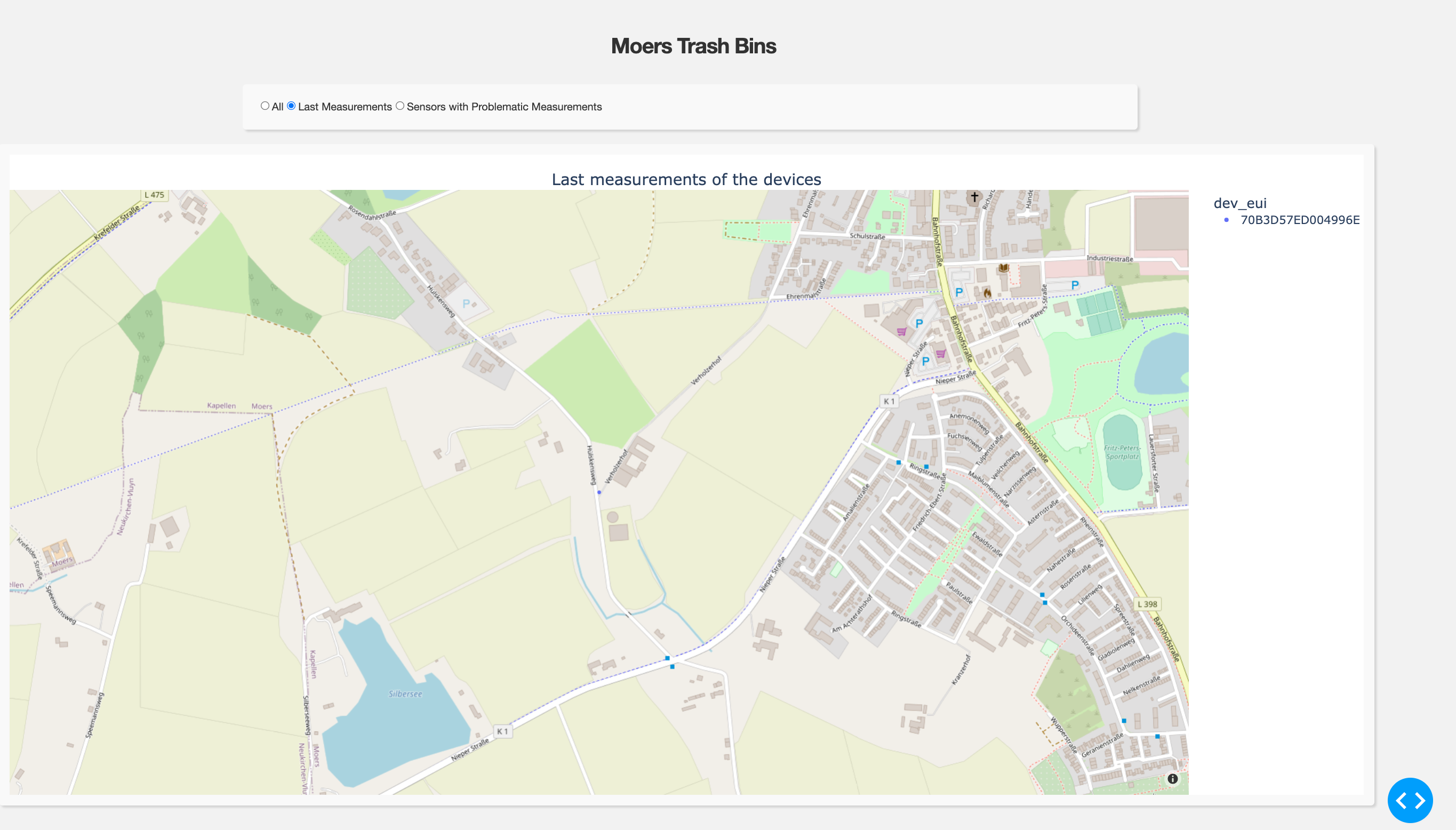The width and height of the screenshot is (1456, 830).
Task: Click the church cross icon on map
Action: [974, 197]
